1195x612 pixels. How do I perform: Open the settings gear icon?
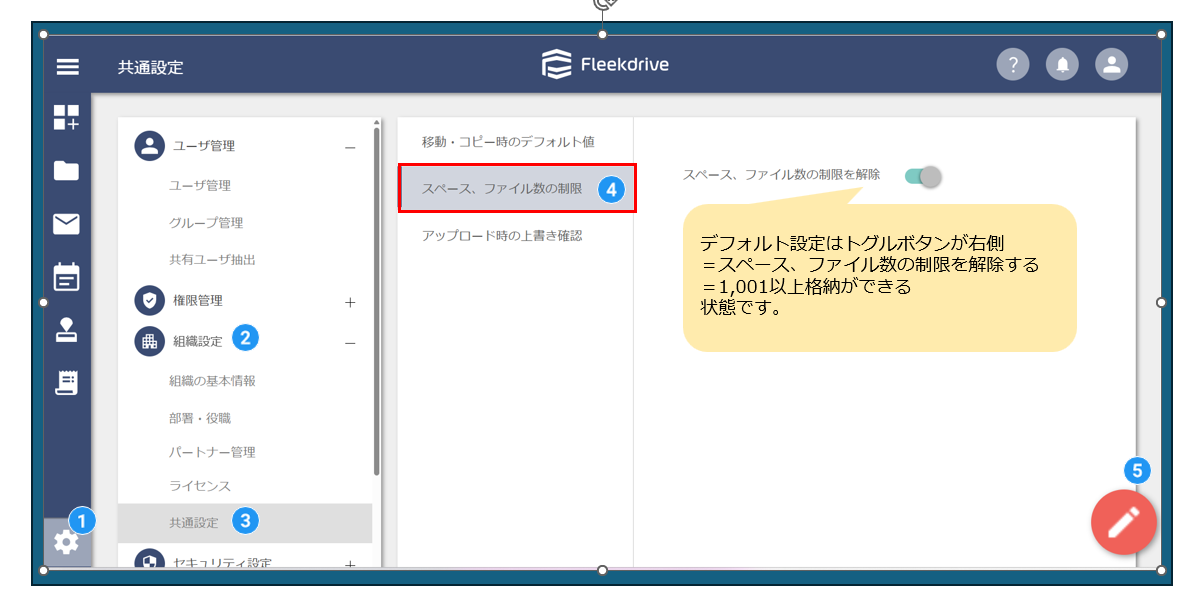click(x=66, y=542)
